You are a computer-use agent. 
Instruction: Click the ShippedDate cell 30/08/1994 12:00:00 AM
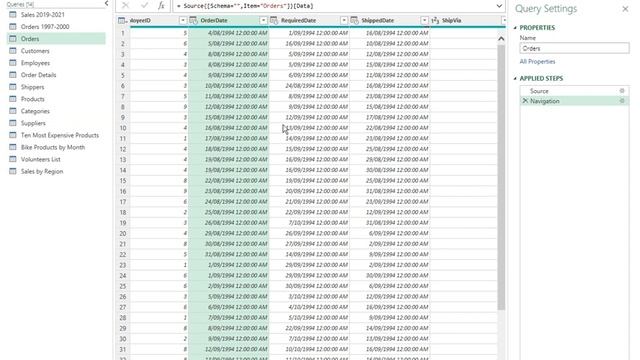click(389, 170)
